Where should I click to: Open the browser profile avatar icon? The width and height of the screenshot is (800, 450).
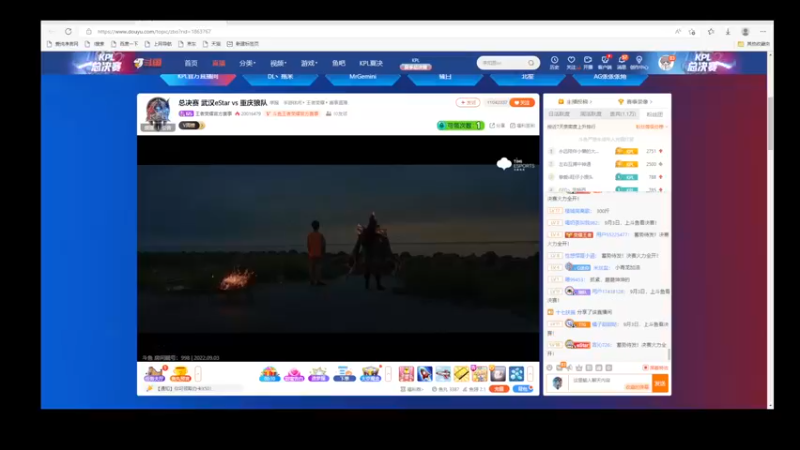point(745,32)
